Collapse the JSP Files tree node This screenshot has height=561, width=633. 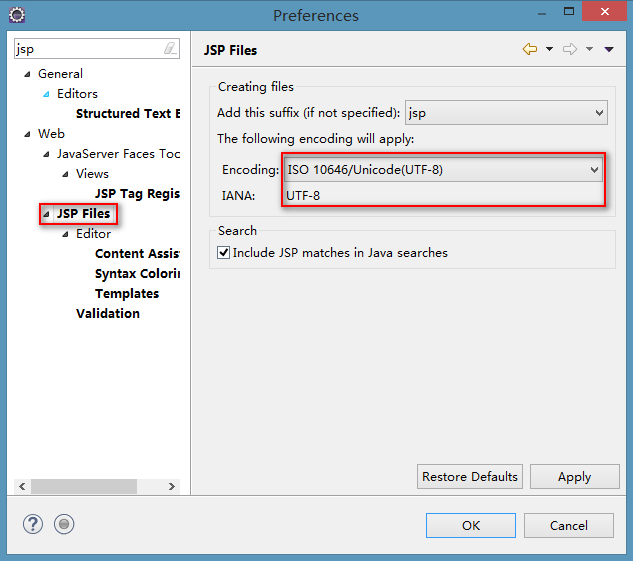click(x=46, y=214)
